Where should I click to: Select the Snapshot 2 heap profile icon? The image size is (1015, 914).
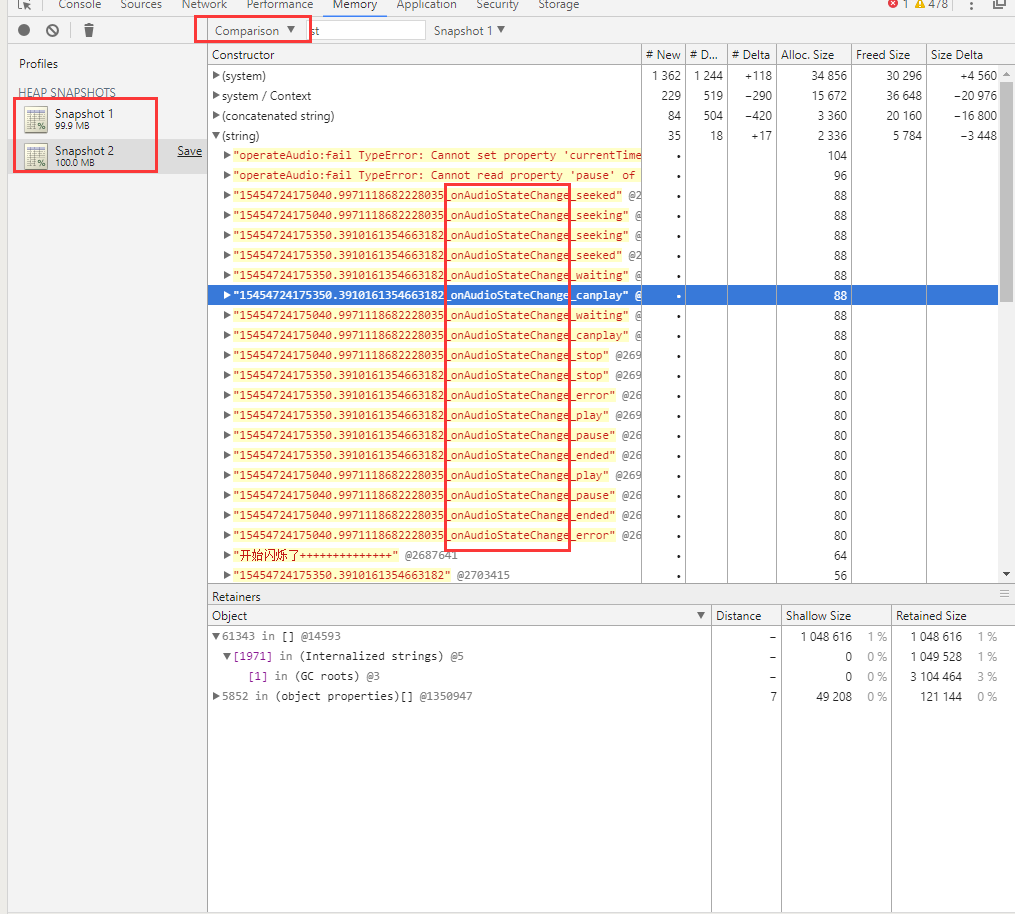pos(36,156)
